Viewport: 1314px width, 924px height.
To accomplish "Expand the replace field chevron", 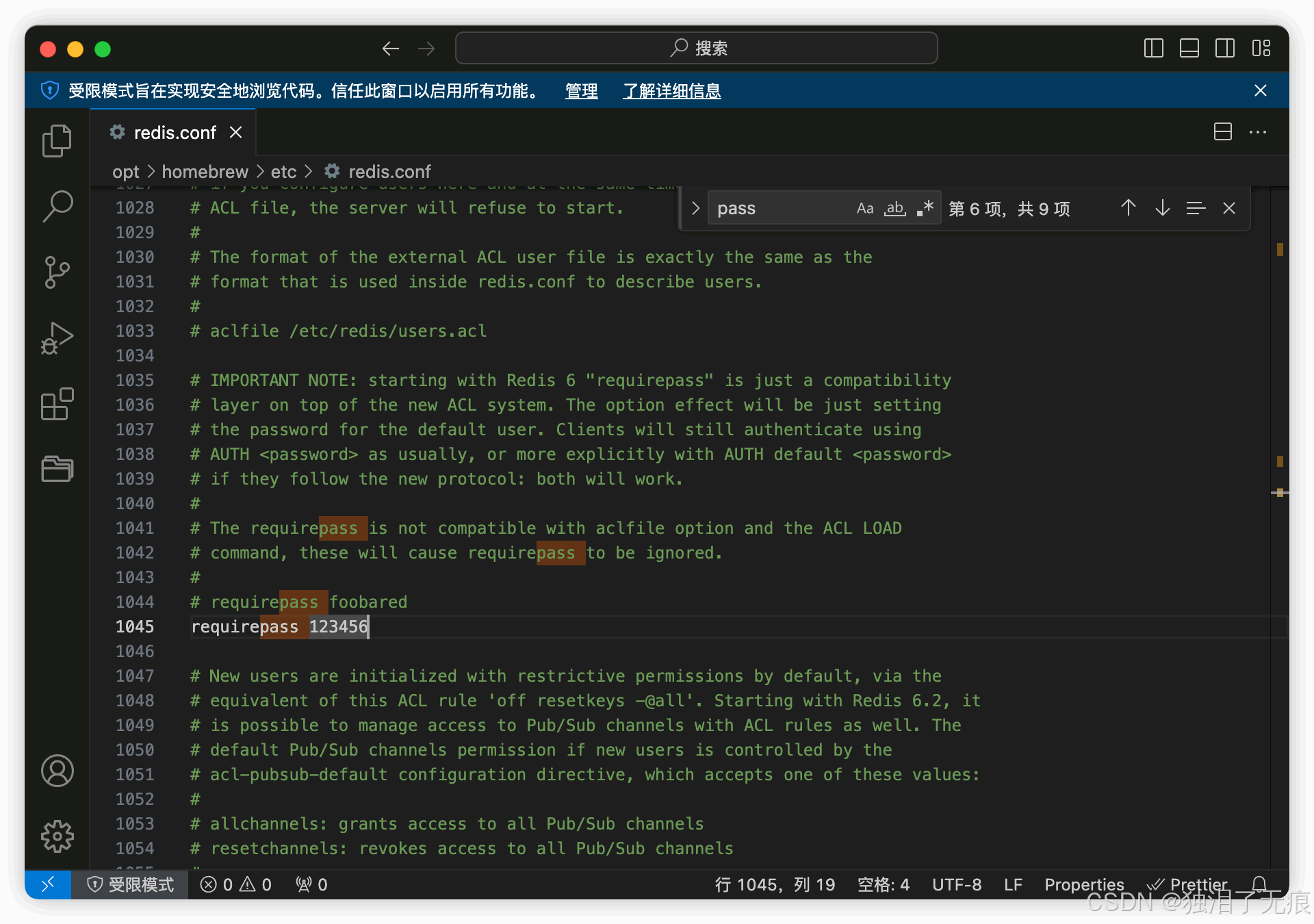I will click(695, 208).
